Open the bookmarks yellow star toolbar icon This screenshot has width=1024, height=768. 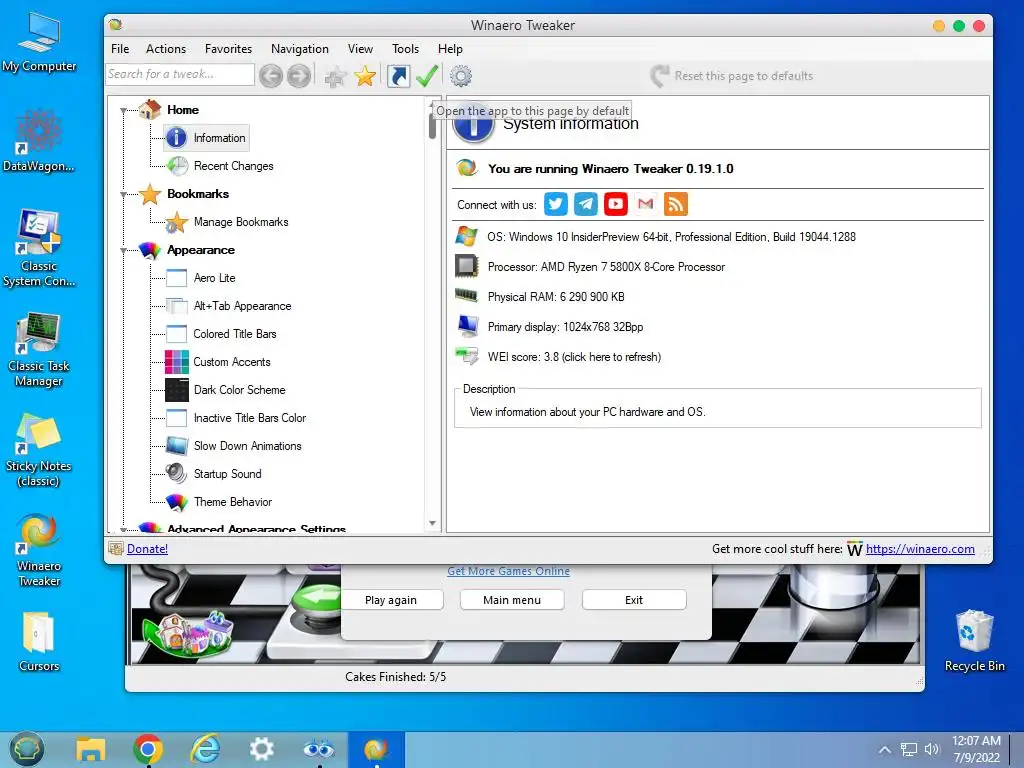pos(365,76)
